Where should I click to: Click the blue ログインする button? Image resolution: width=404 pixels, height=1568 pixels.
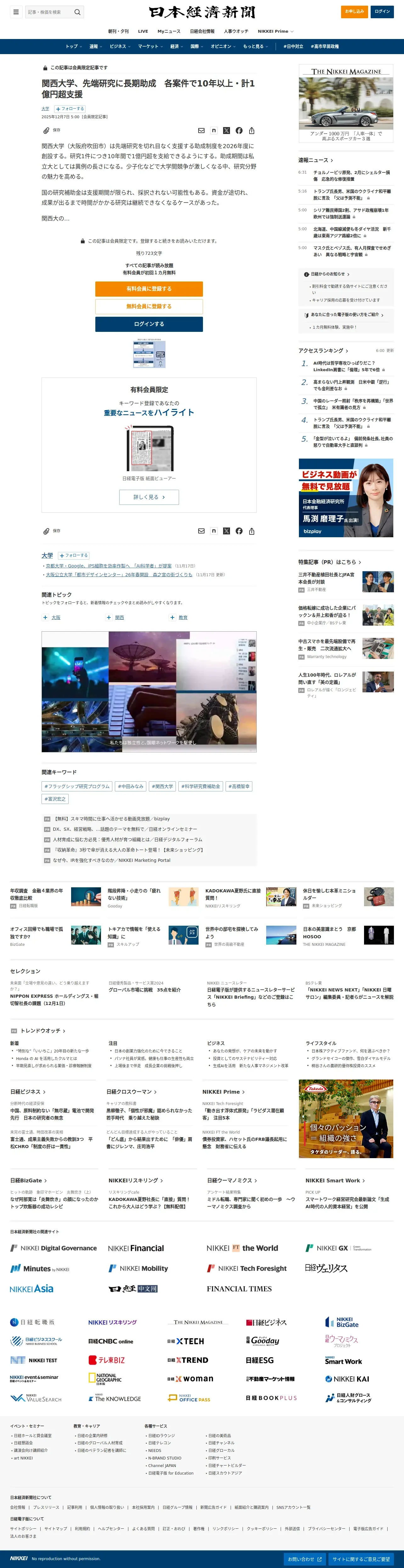coord(149,324)
